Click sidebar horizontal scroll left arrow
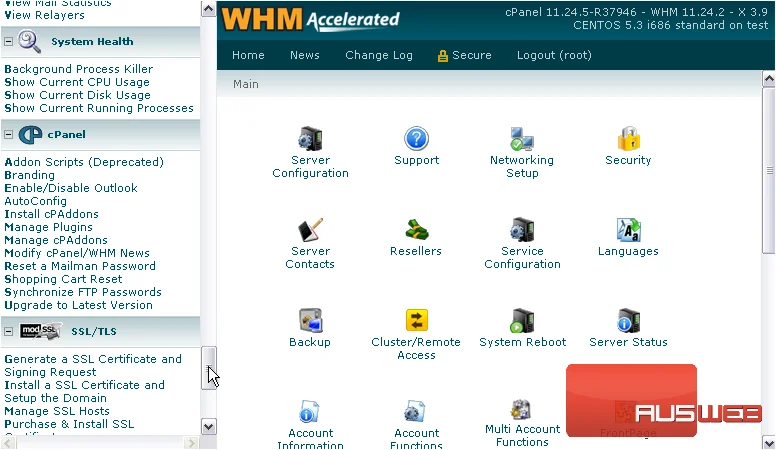This screenshot has height=450, width=776. pos(9,443)
